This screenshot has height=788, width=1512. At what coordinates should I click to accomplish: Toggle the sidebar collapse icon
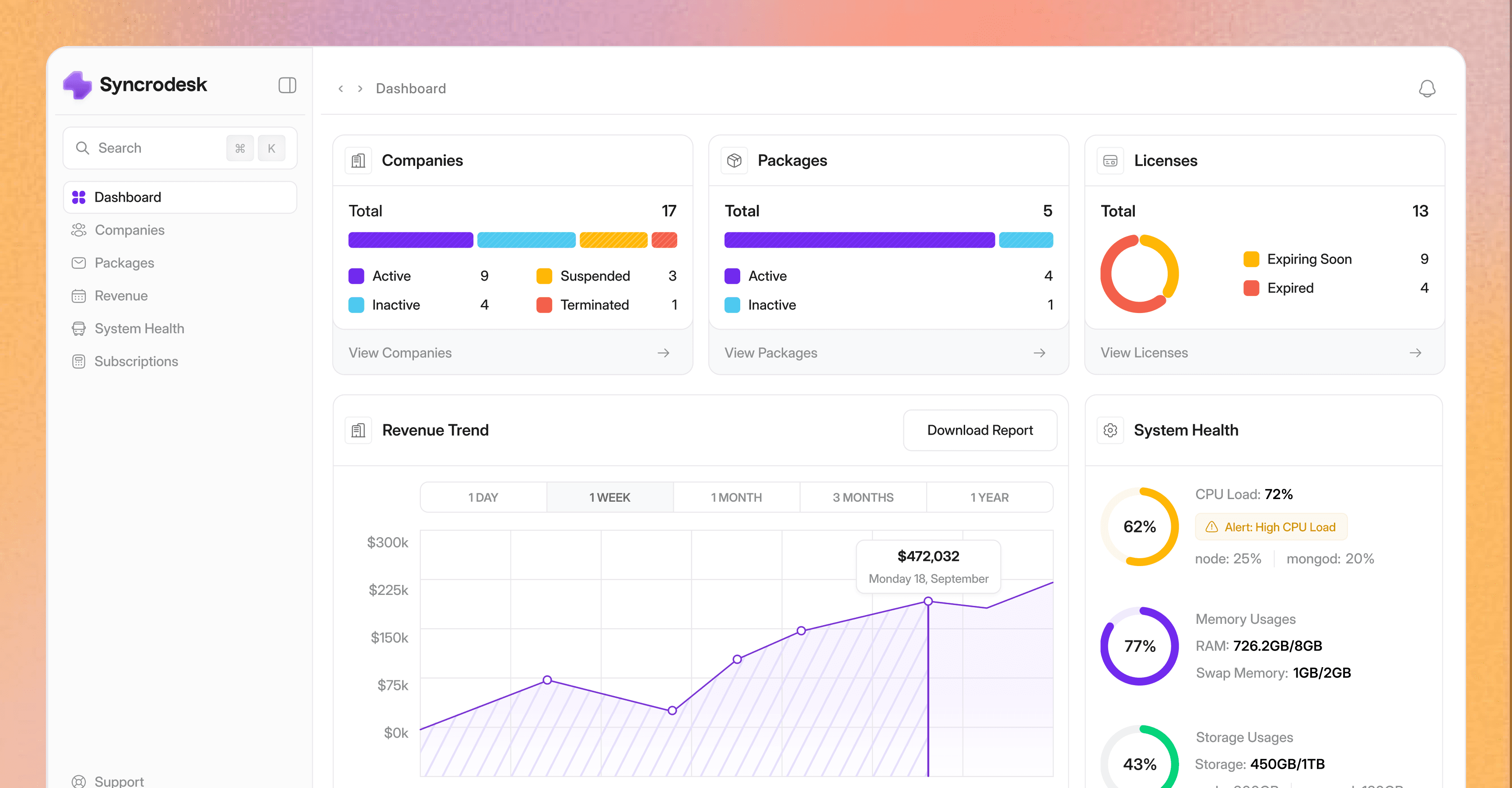[x=287, y=85]
